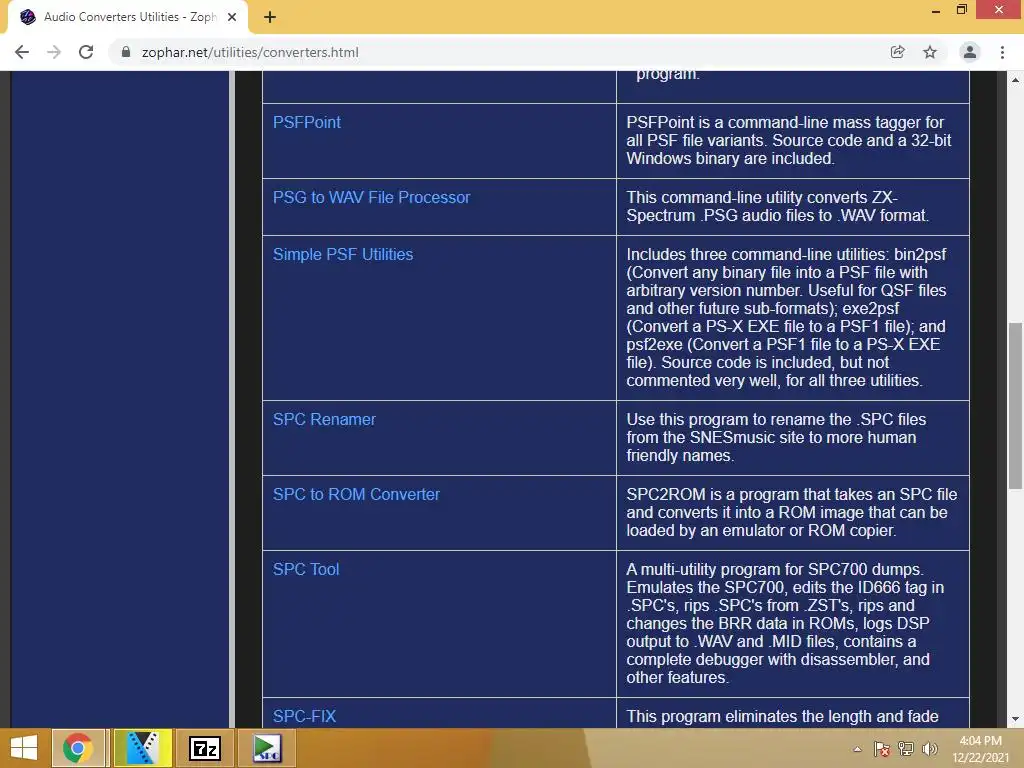Minimize the Chrome window
The height and width of the screenshot is (768, 1024).
[x=936, y=10]
